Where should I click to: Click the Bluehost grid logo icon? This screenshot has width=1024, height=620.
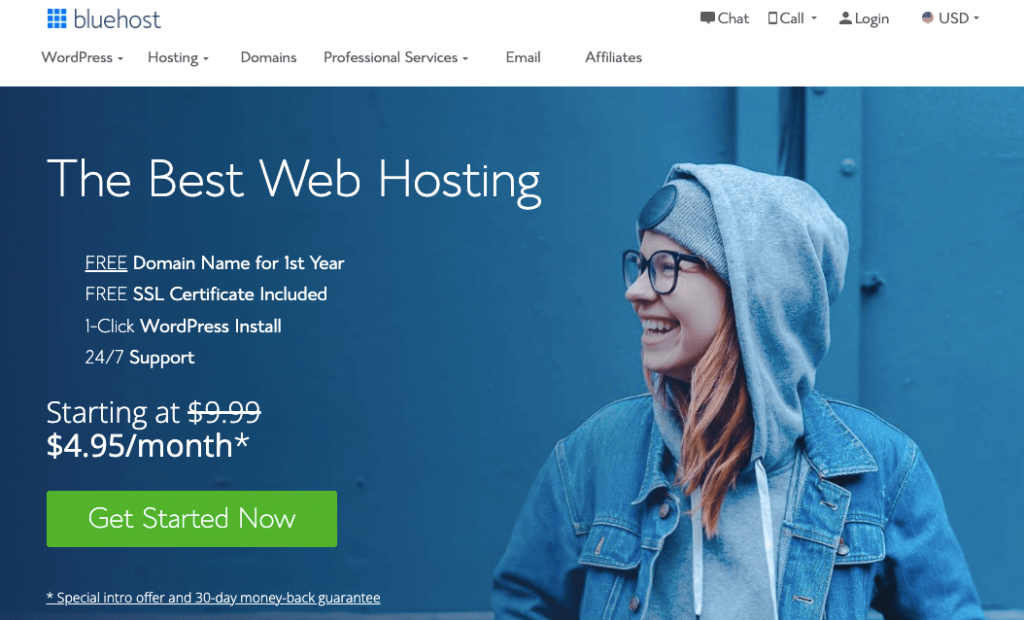(x=57, y=19)
